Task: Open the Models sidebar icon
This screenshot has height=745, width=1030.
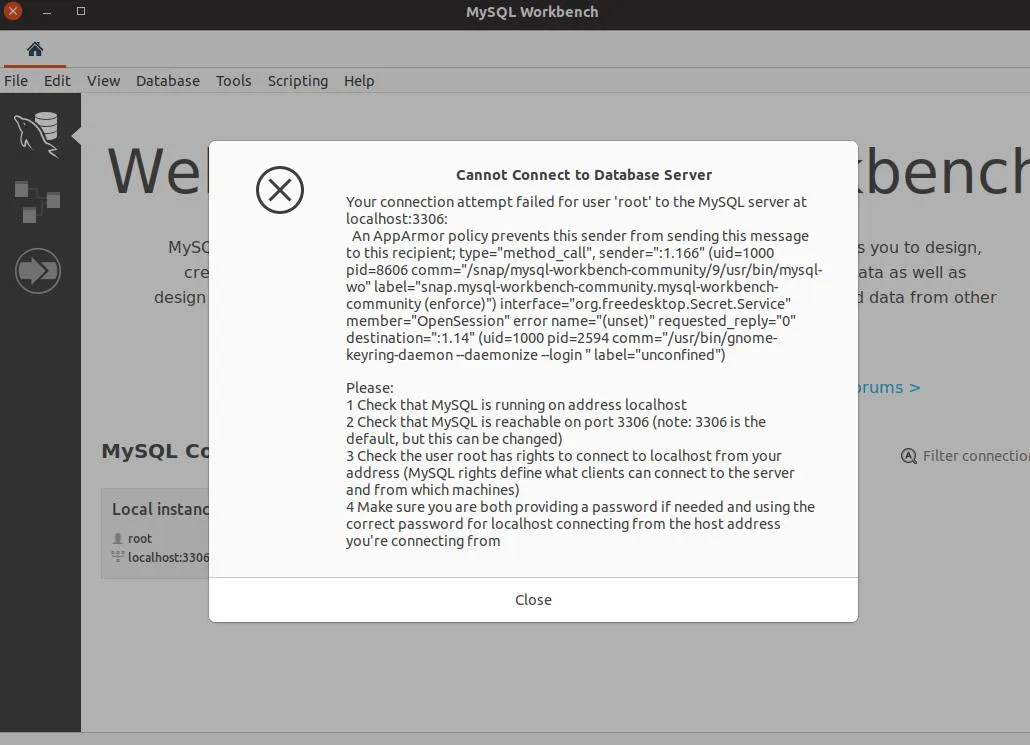Action: click(37, 201)
